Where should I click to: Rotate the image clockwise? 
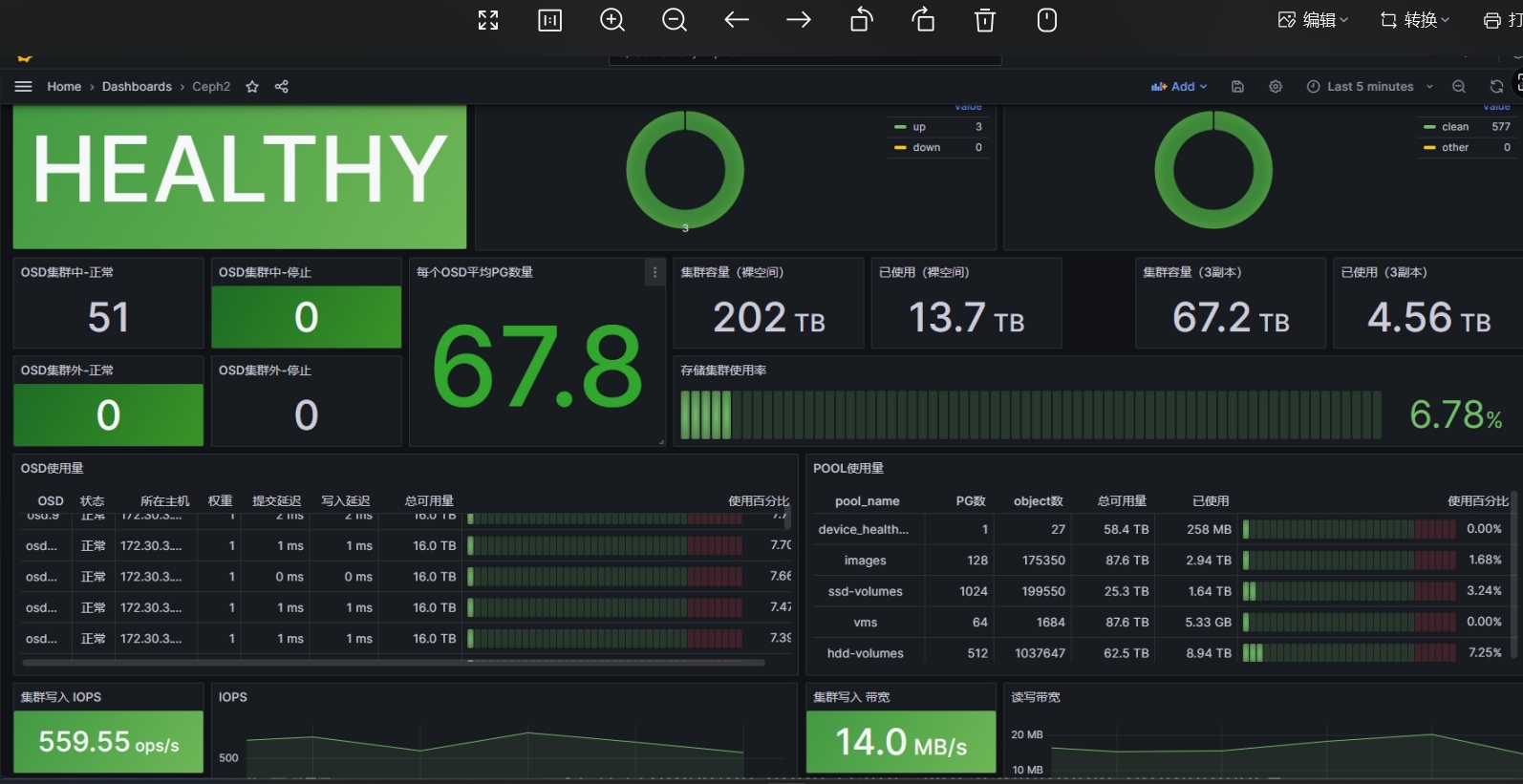pos(923,20)
